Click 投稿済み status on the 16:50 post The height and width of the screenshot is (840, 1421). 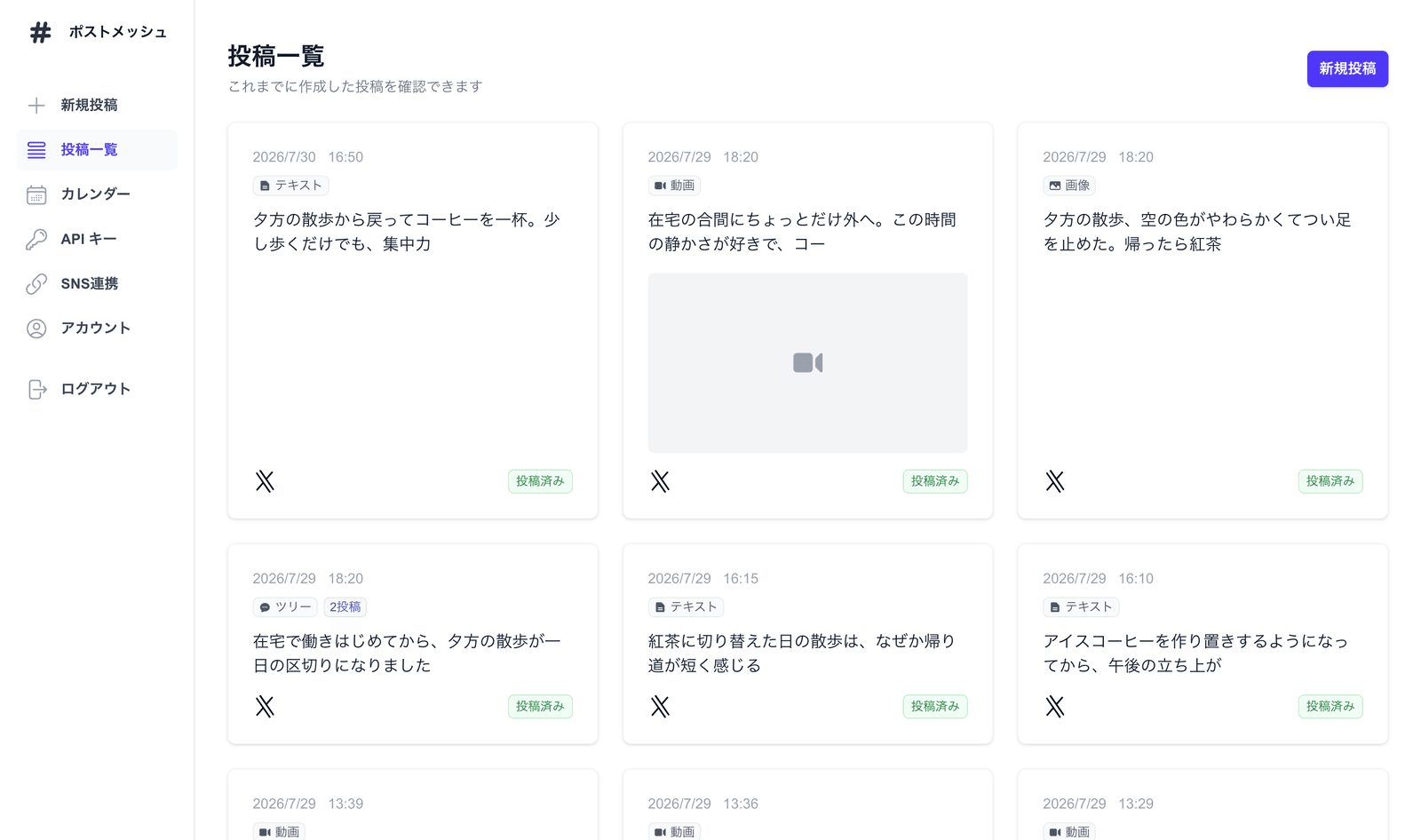[540, 481]
